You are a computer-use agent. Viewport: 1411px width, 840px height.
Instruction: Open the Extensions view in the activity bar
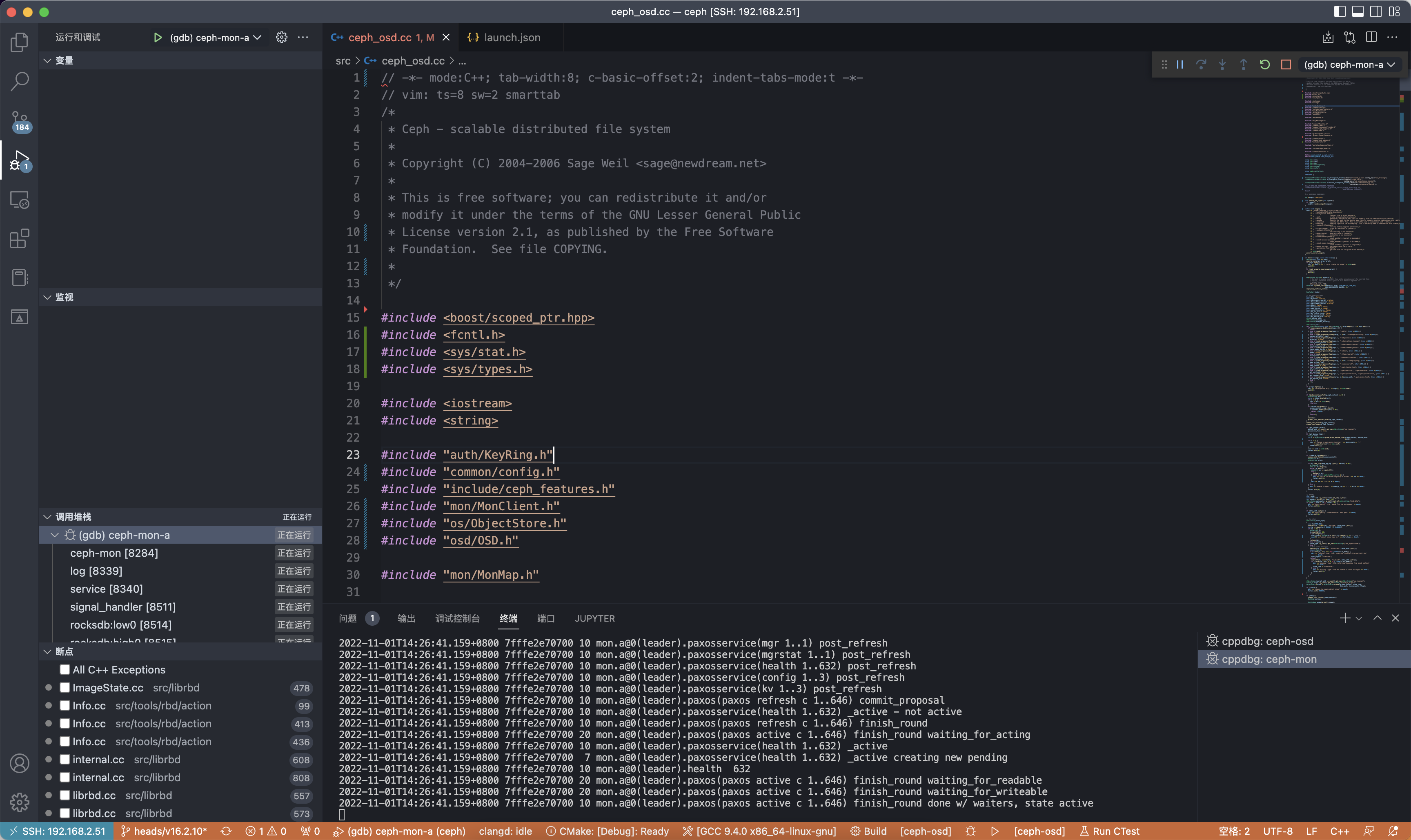pos(19,239)
